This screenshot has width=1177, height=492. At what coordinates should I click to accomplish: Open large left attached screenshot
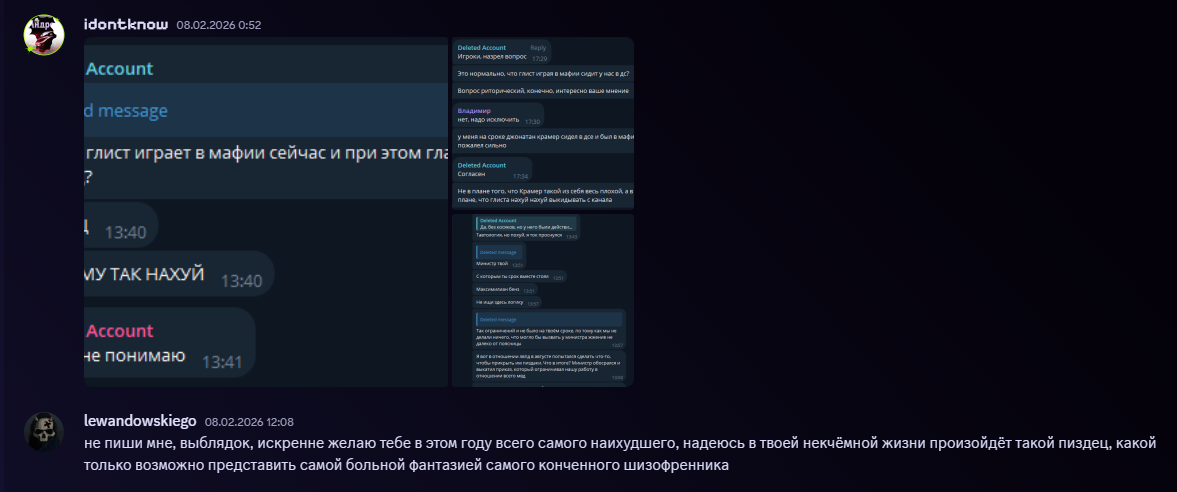266,212
